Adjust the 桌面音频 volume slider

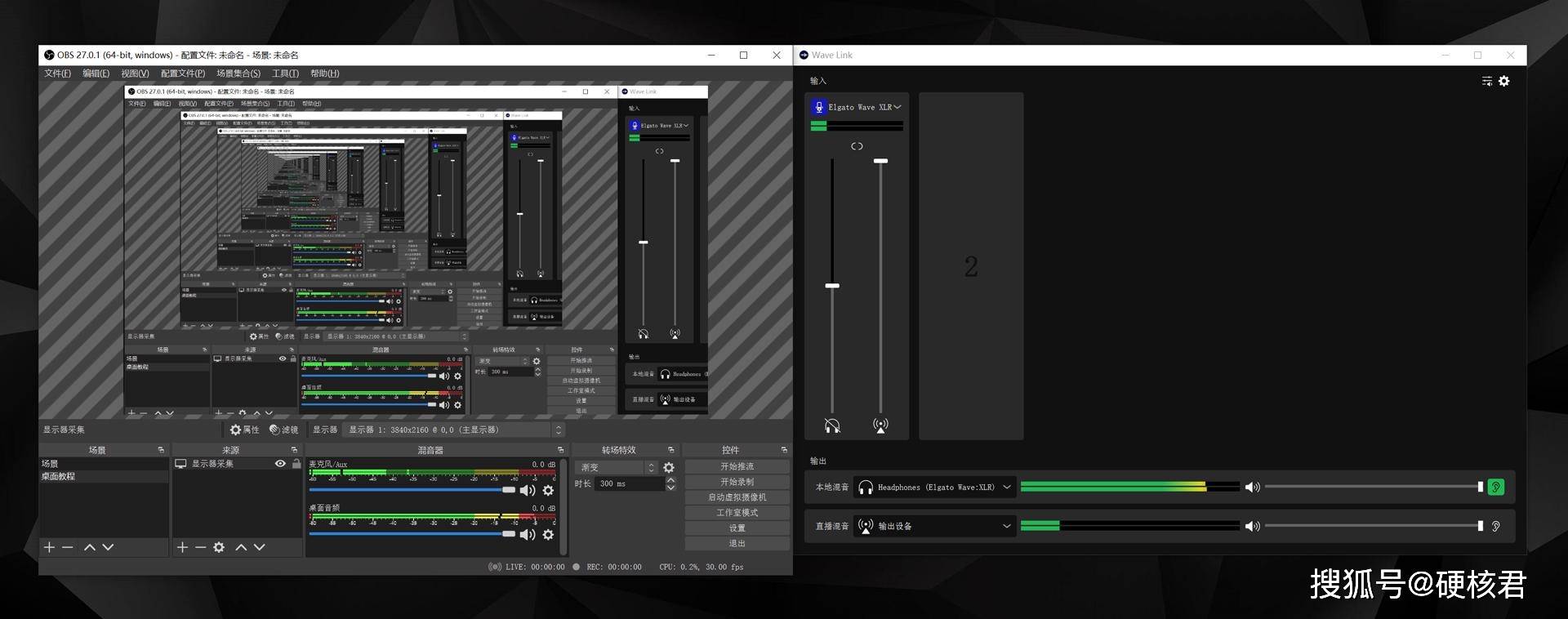pos(412,534)
